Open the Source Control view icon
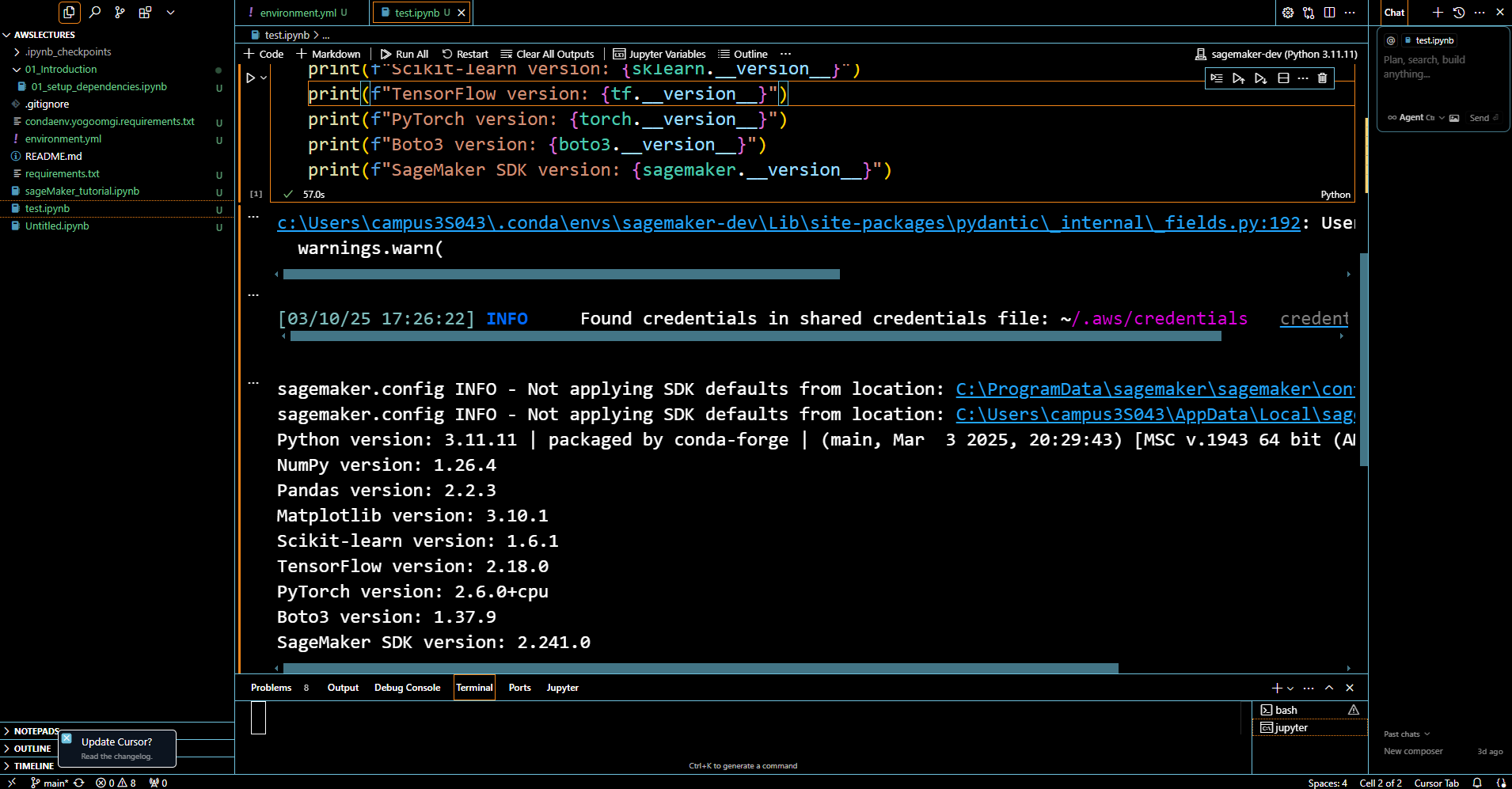Screen dimensions: 1512x789 (x=120, y=12)
